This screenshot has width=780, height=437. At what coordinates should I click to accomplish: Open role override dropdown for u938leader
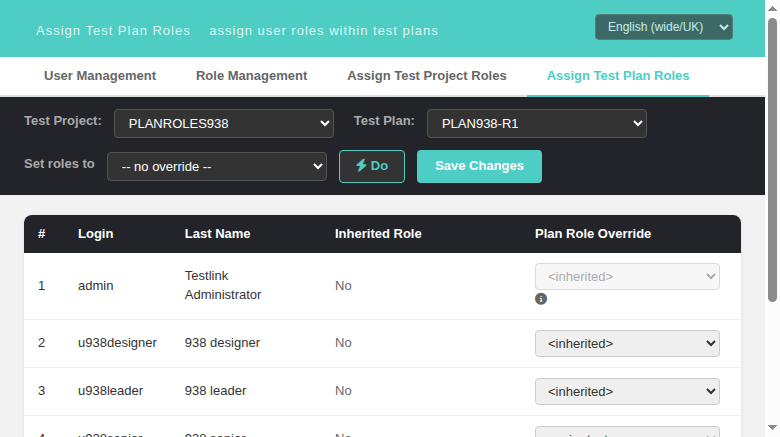pos(627,391)
